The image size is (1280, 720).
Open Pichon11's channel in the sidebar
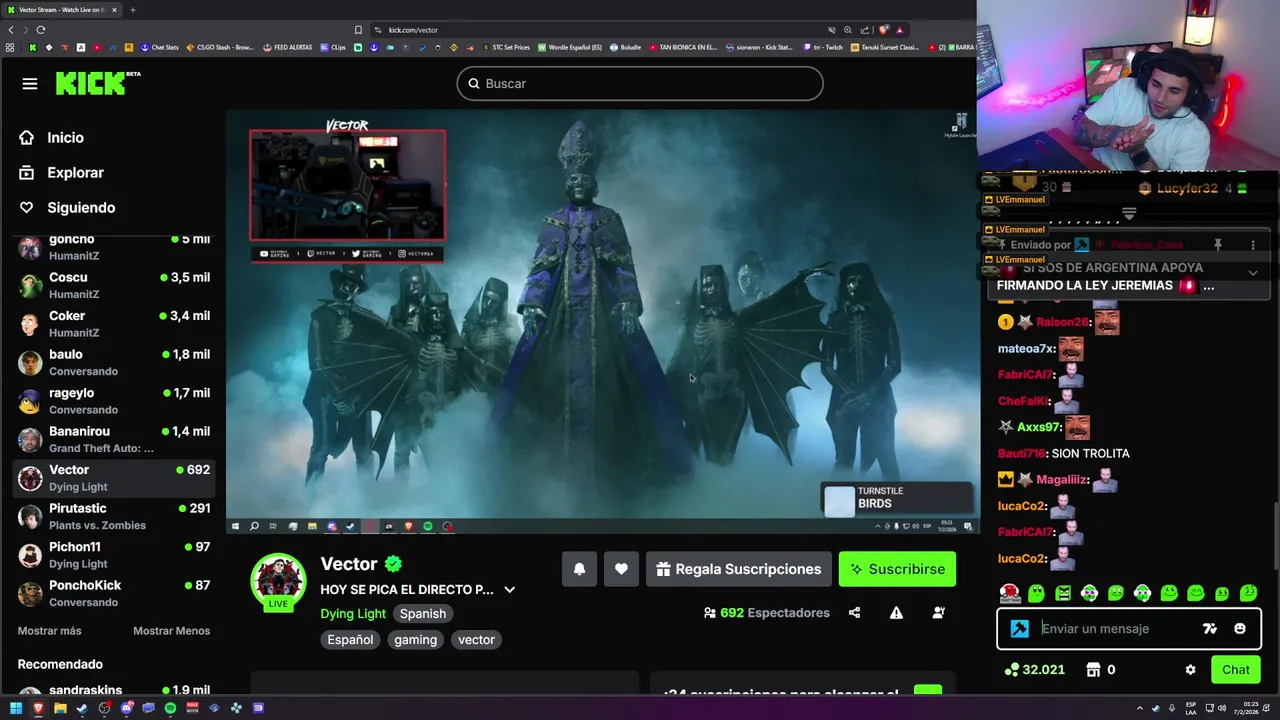point(115,555)
